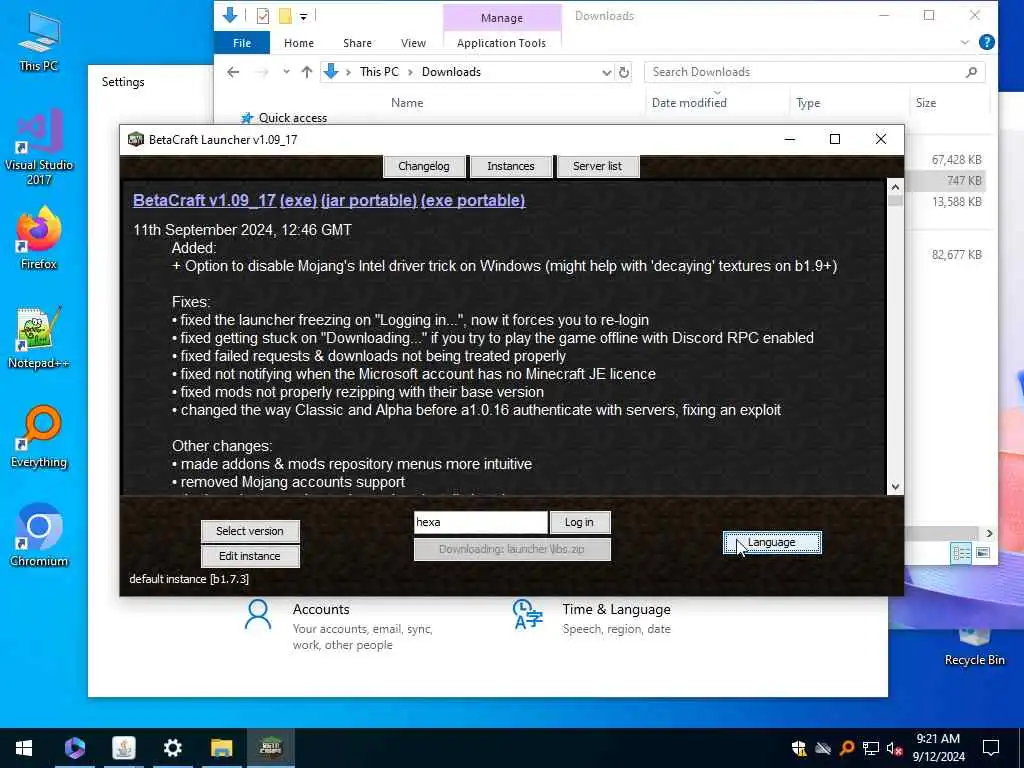Click the Language button
This screenshot has height=768, width=1024.
coord(772,542)
